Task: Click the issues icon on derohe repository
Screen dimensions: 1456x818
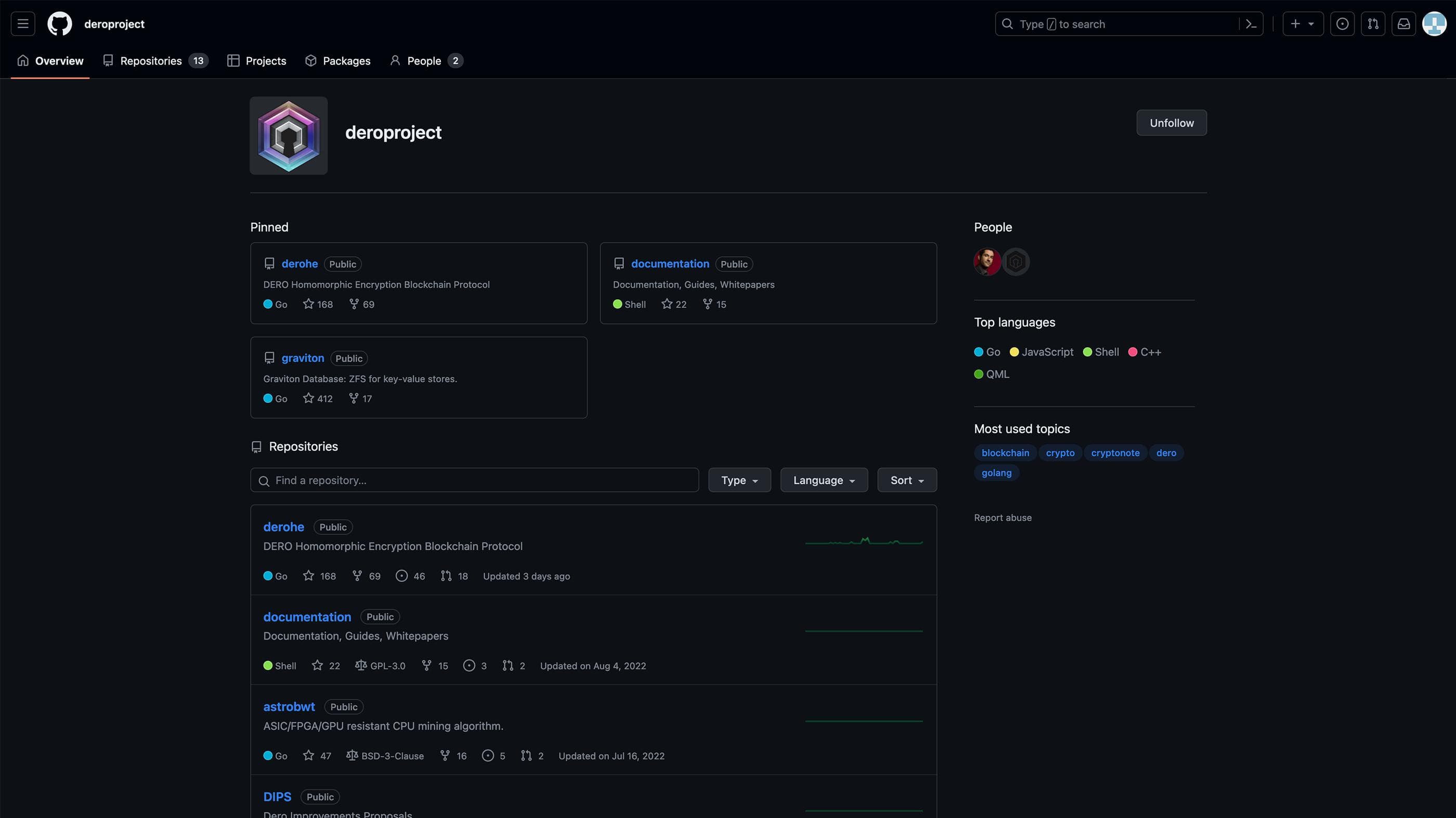Action: point(400,575)
